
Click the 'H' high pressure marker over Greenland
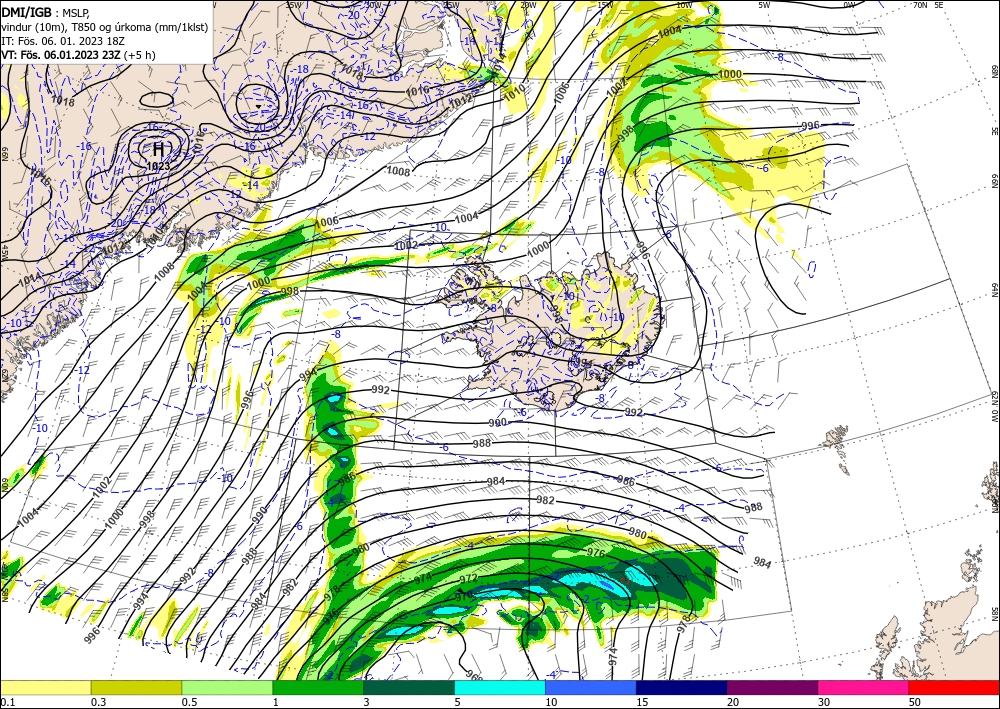point(158,150)
